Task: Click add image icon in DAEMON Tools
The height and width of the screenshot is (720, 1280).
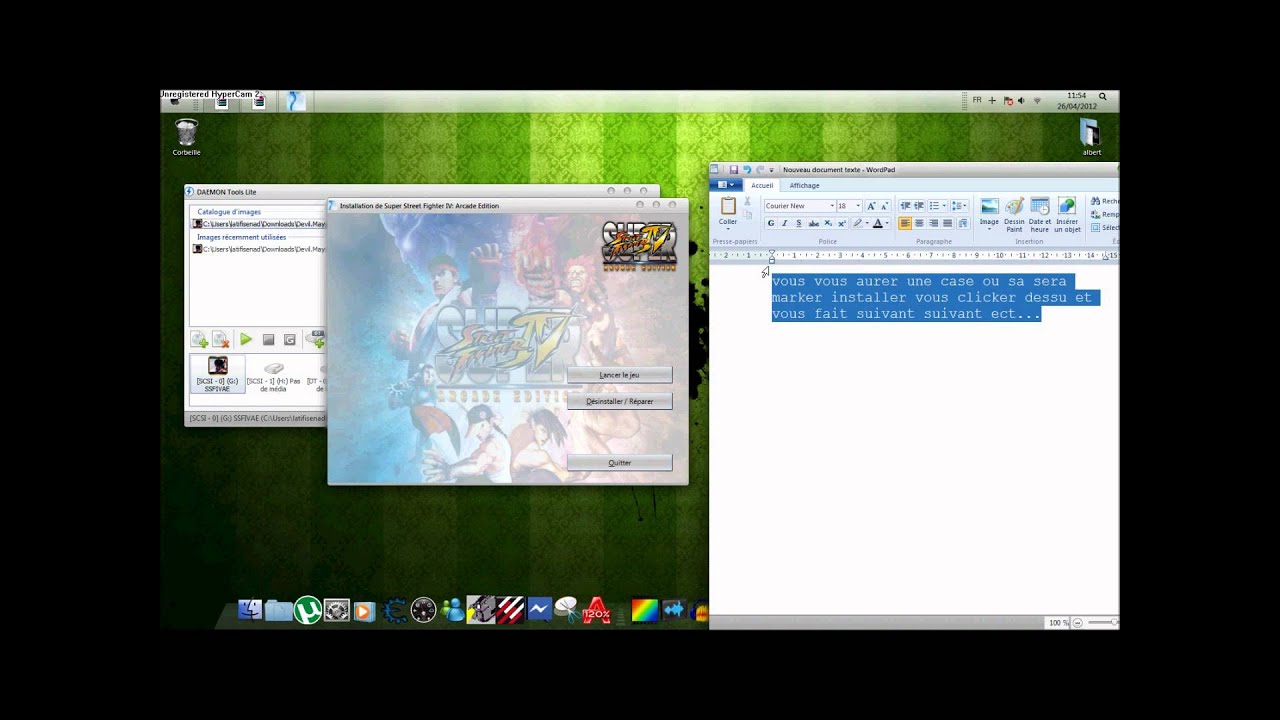Action: tap(199, 340)
